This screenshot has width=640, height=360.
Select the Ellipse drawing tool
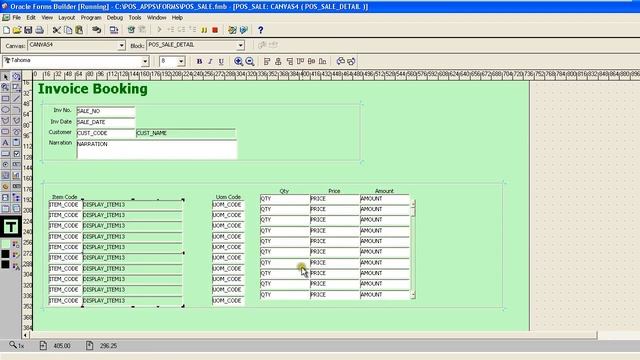coord(5,109)
